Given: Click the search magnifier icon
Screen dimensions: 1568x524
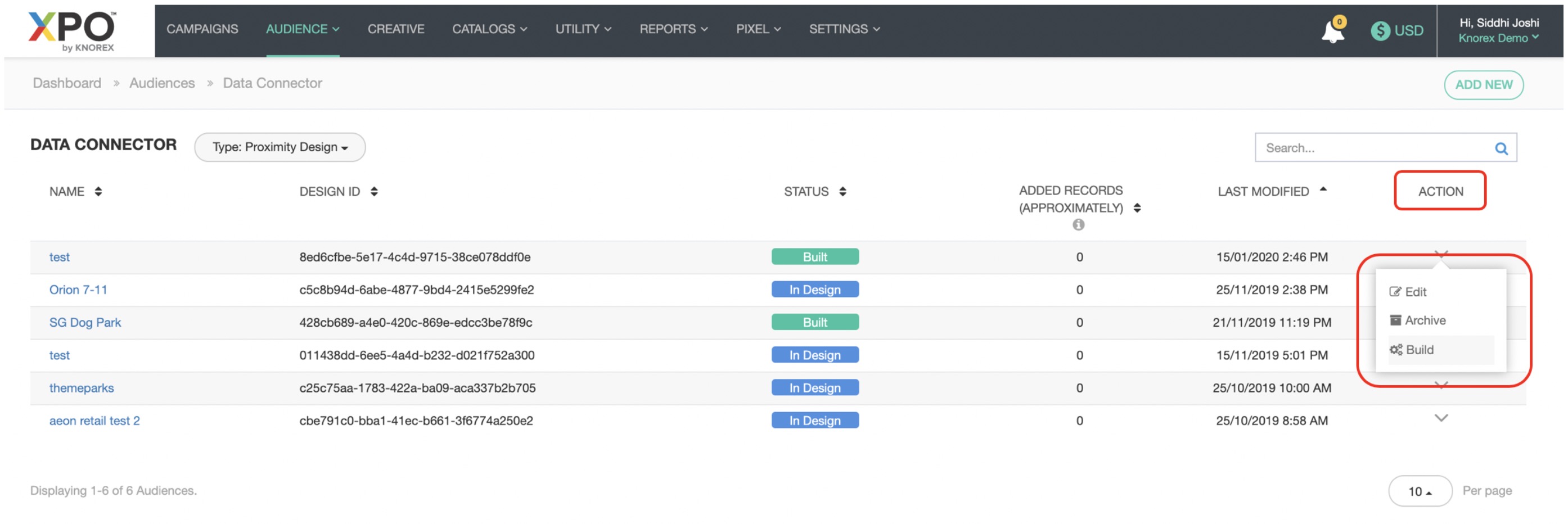Looking at the screenshot, I should [1501, 148].
